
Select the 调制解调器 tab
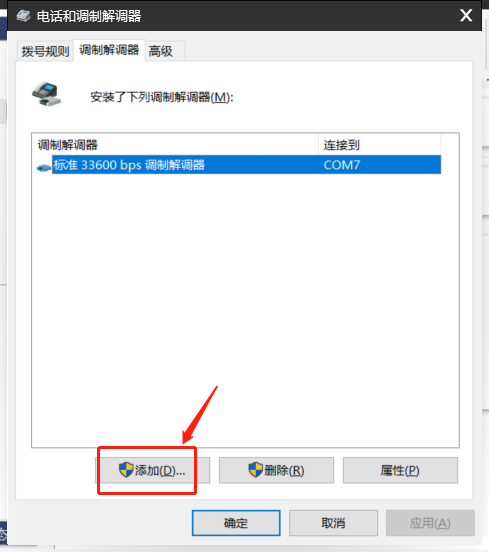pyautogui.click(x=109, y=50)
